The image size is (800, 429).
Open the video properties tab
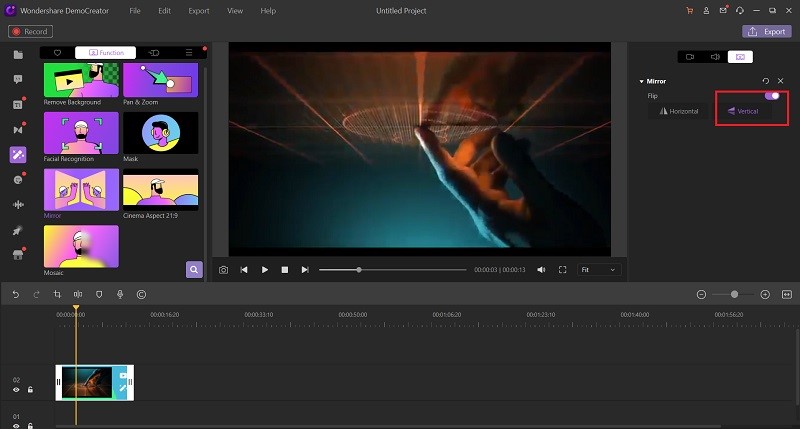(690, 57)
